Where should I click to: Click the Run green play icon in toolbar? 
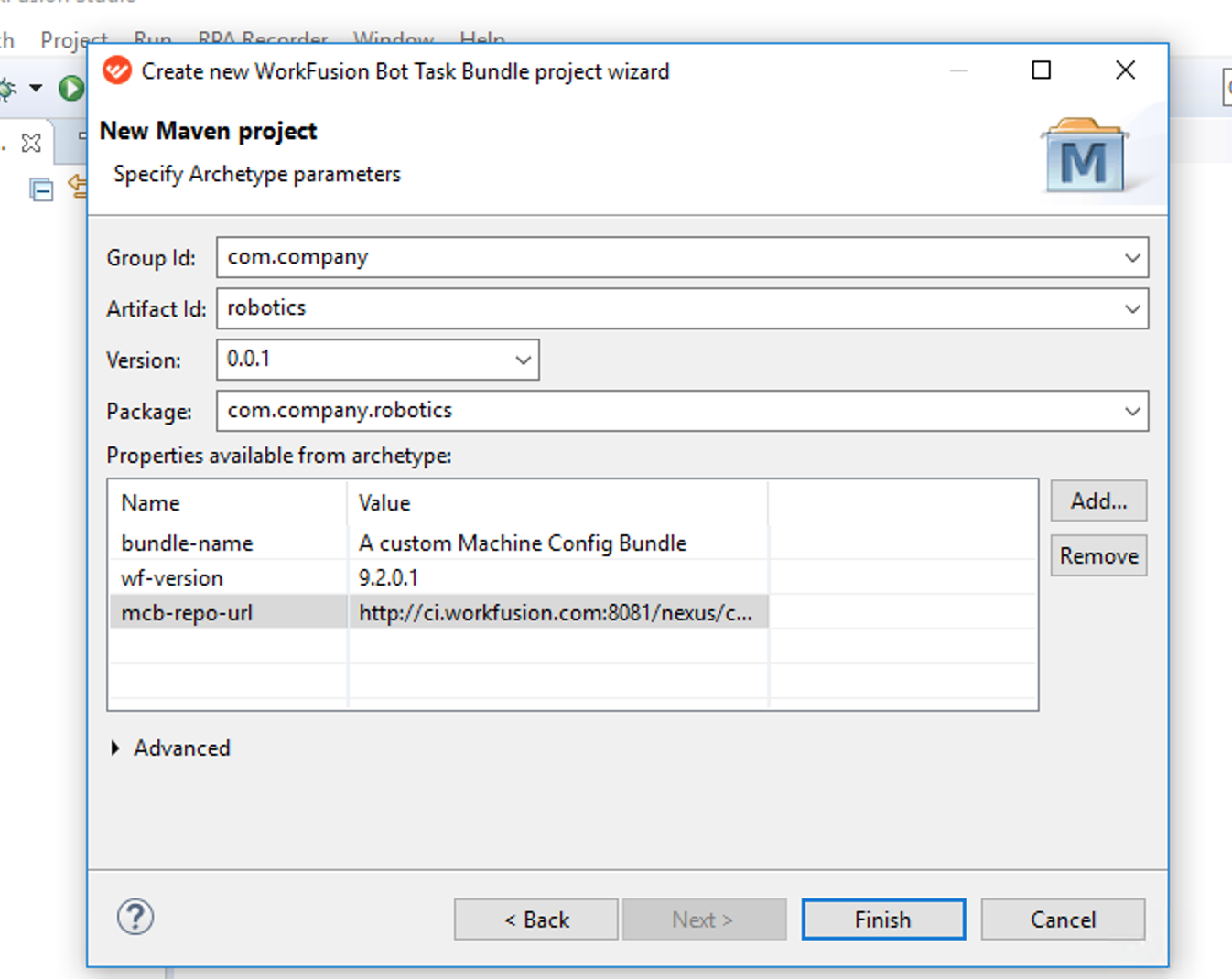[70, 88]
